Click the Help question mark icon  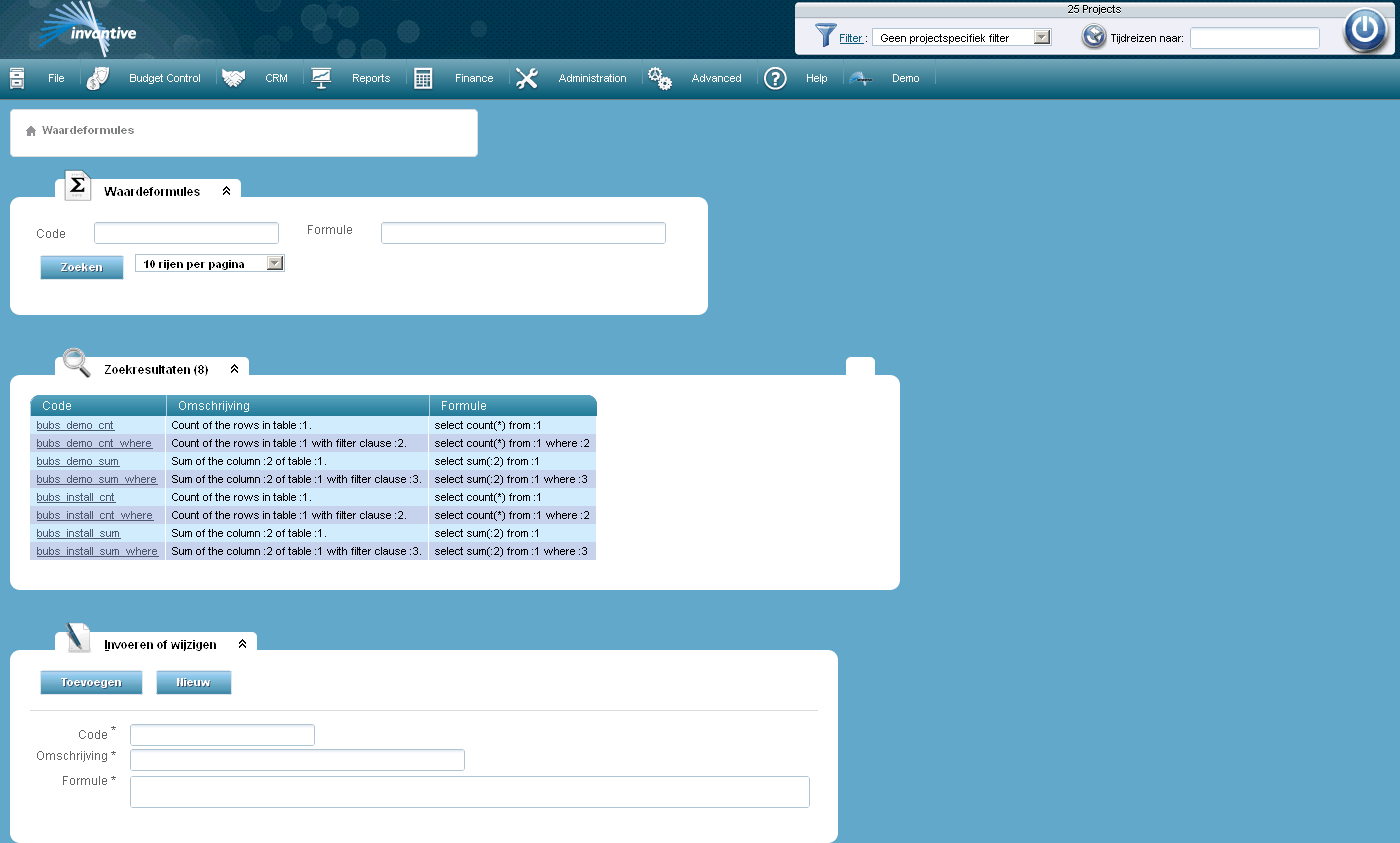(x=775, y=78)
